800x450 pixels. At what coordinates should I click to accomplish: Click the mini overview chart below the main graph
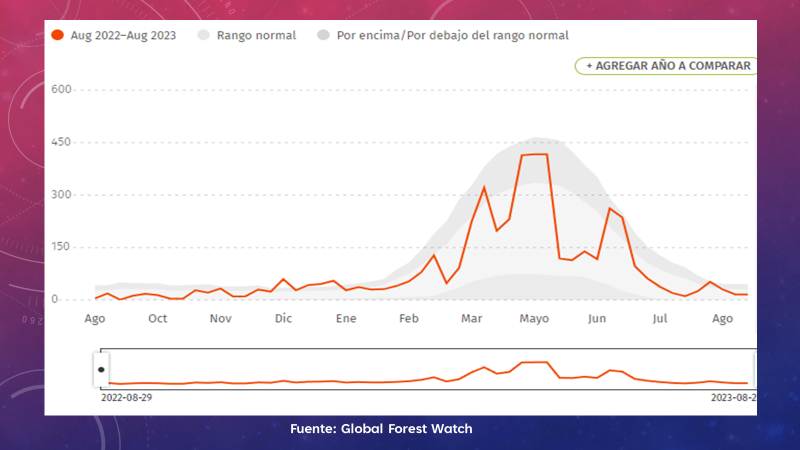(428, 369)
